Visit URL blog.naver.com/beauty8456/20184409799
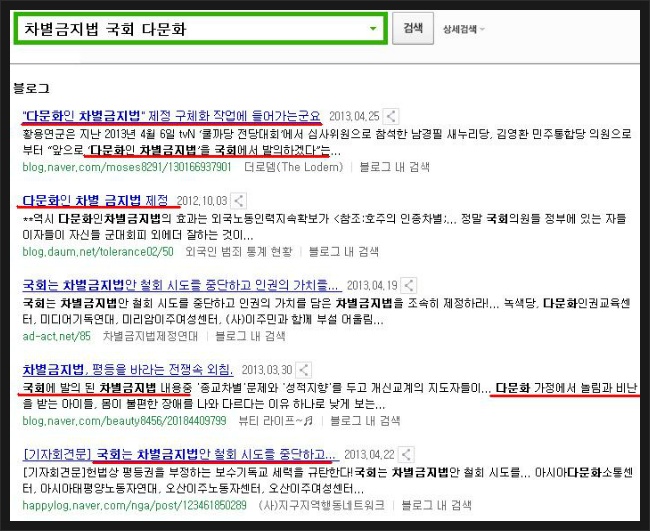The height and width of the screenshot is (531, 650). tap(124, 421)
